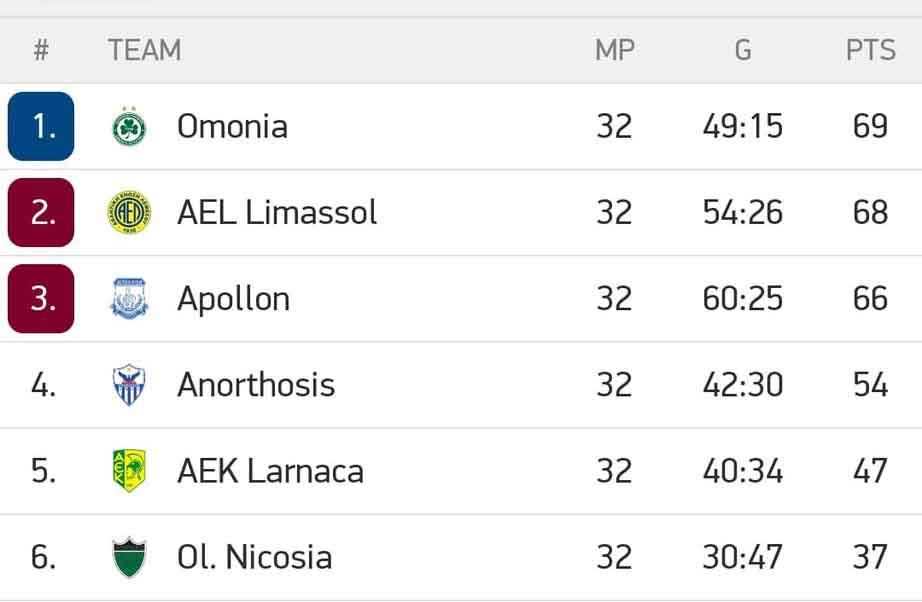The width and height of the screenshot is (922, 602).
Task: Click the Omonia club crest icon
Action: [x=129, y=127]
